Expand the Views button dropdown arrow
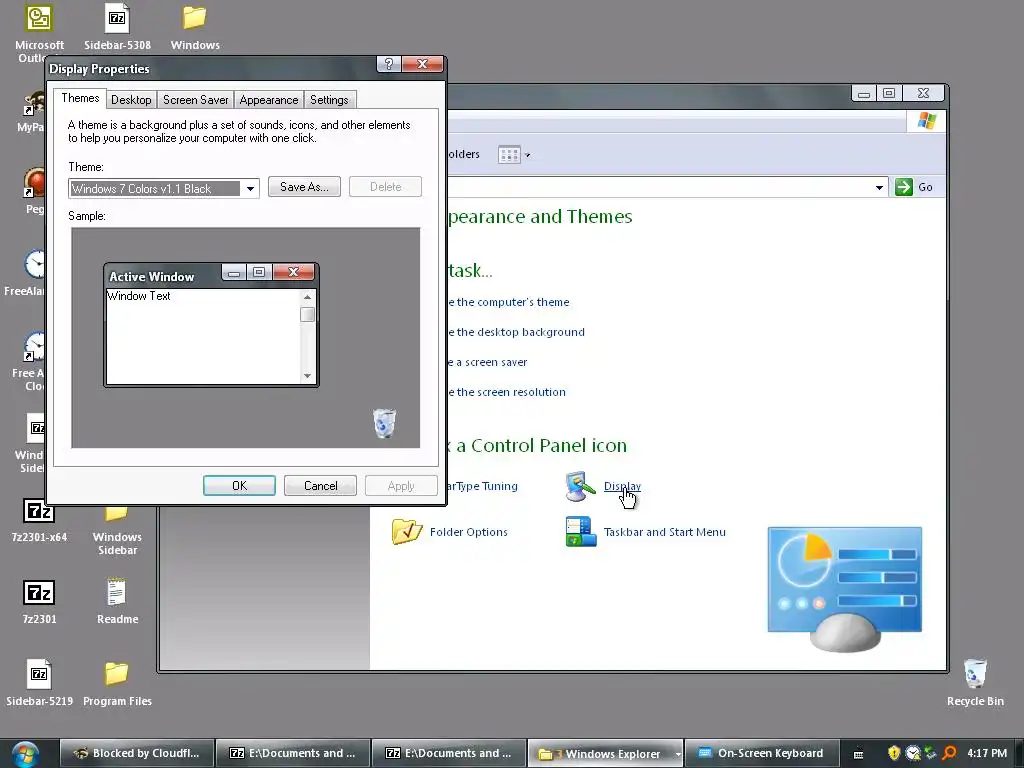The image size is (1024, 768). 528,155
